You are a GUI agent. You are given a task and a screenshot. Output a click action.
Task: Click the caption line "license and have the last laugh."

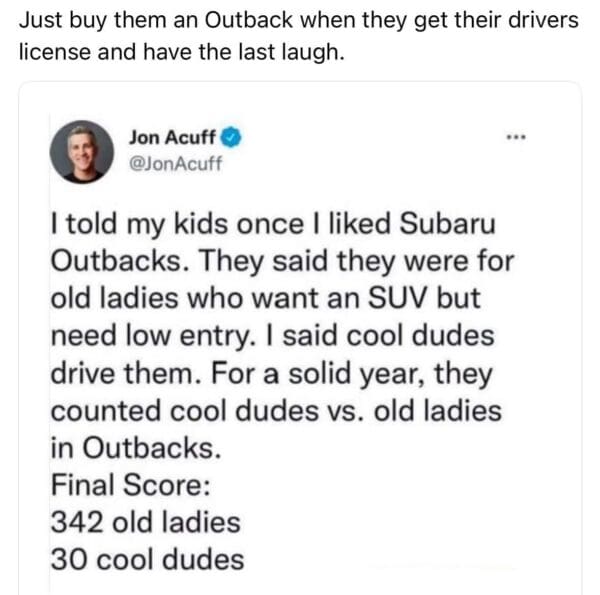pyautogui.click(x=181, y=51)
